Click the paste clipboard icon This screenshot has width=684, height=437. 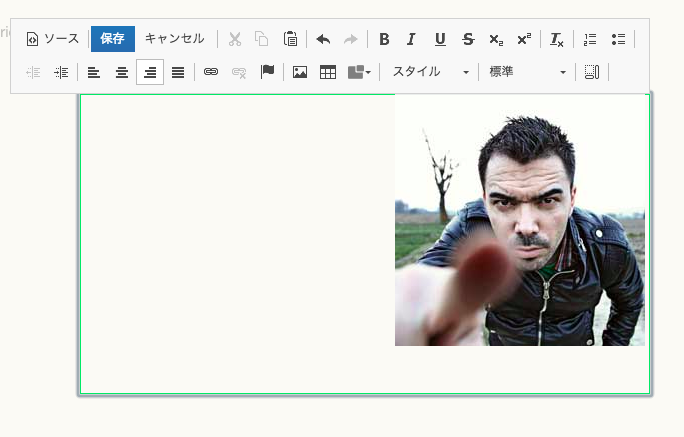tap(290, 39)
